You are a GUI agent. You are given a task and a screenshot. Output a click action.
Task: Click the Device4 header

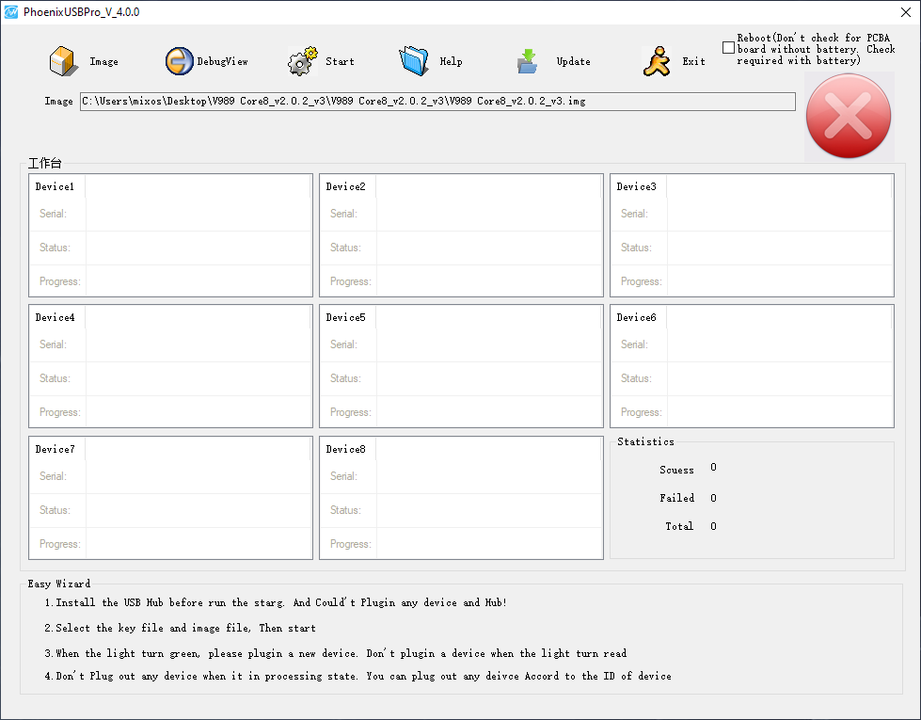[55, 317]
